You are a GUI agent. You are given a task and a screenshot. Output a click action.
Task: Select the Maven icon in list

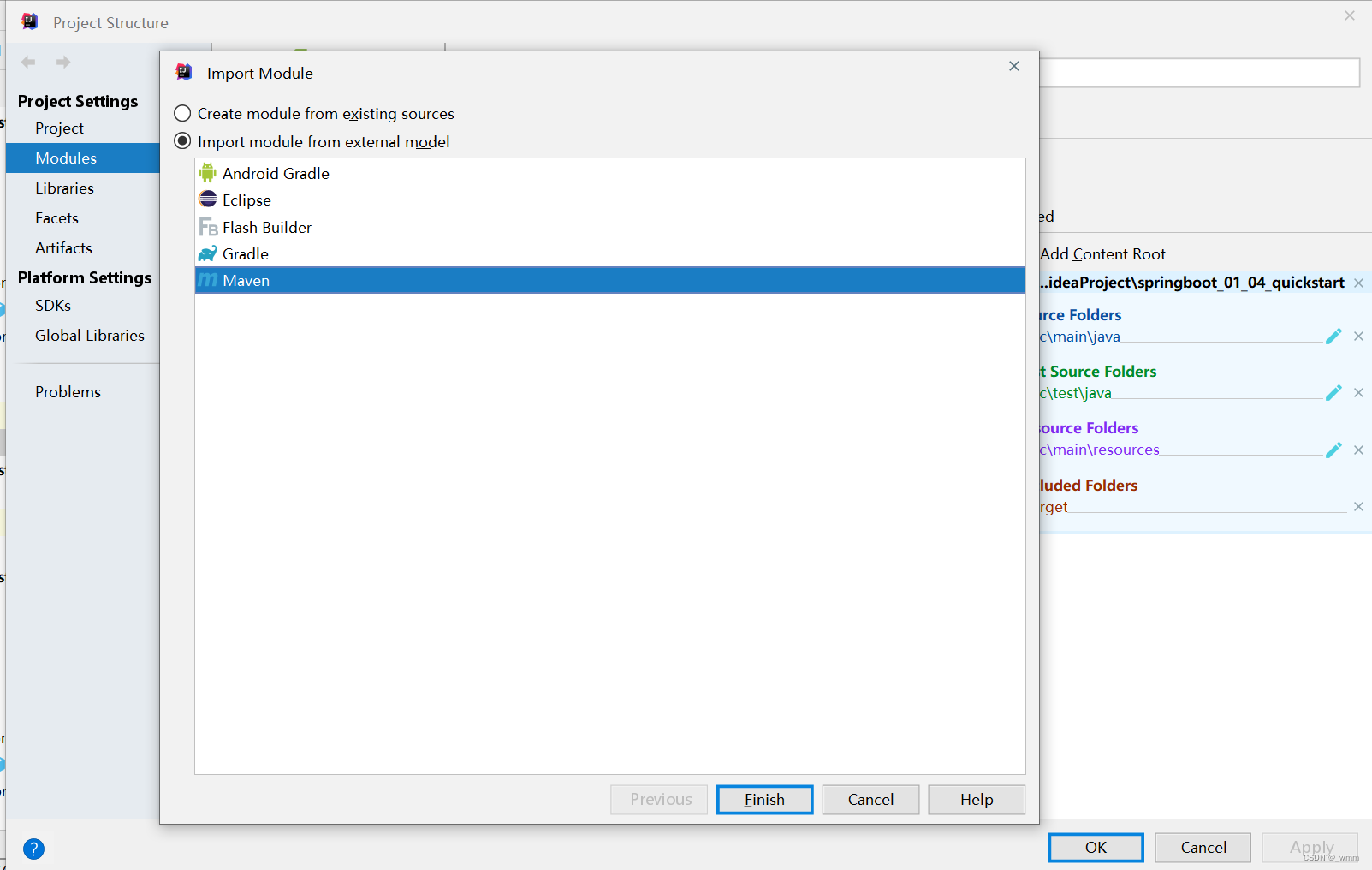(207, 280)
